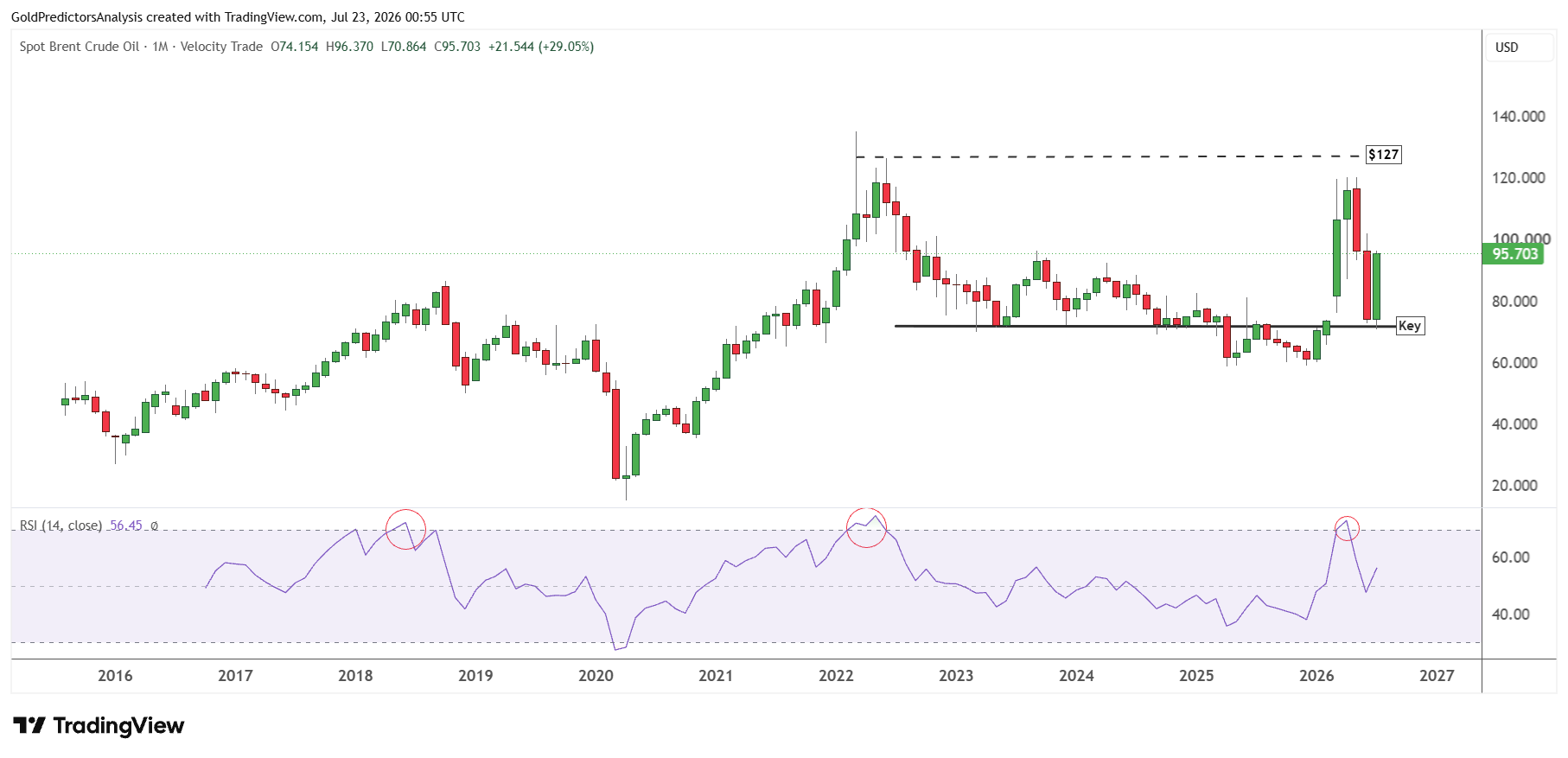Click the Spot Brent Crude Oil symbol title
Viewport: 1568px width, 758px height.
(x=80, y=47)
